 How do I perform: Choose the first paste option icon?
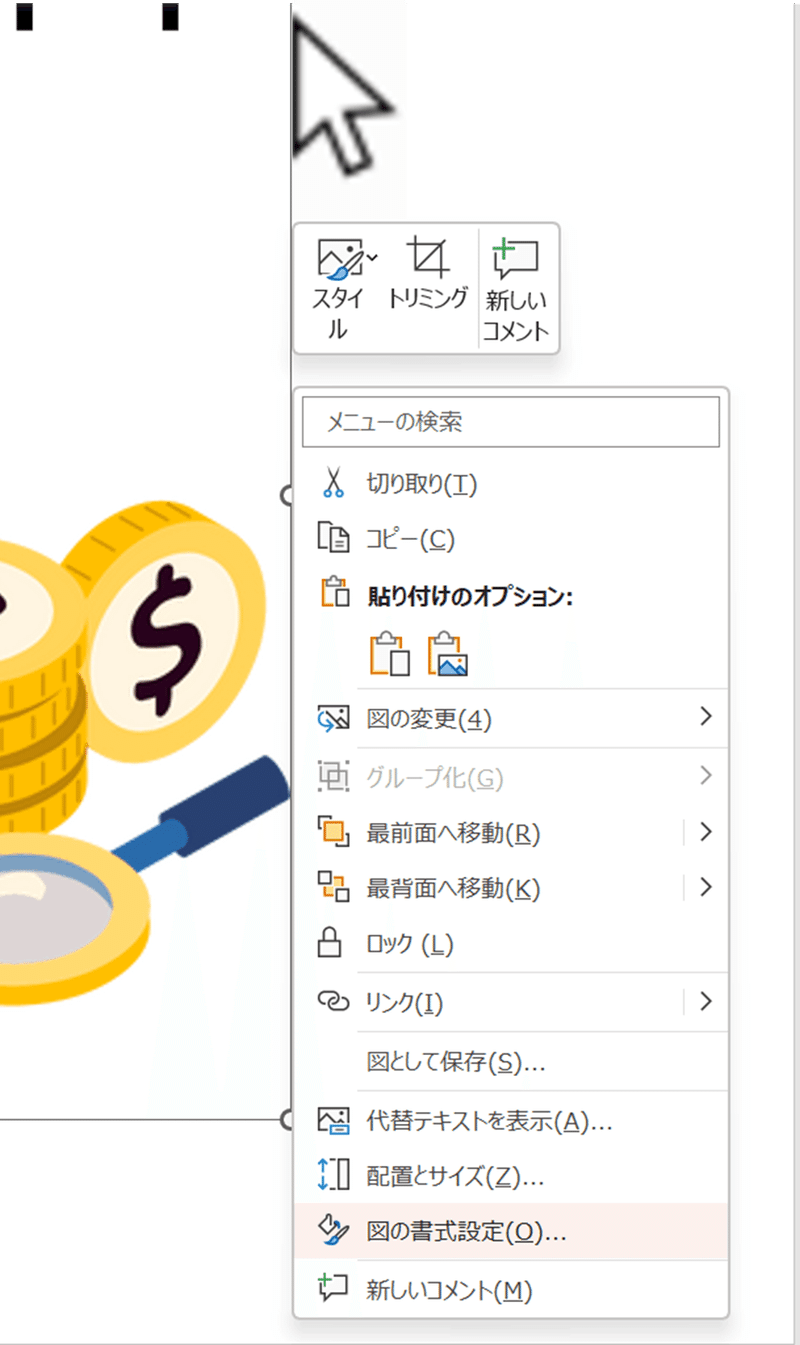point(390,655)
